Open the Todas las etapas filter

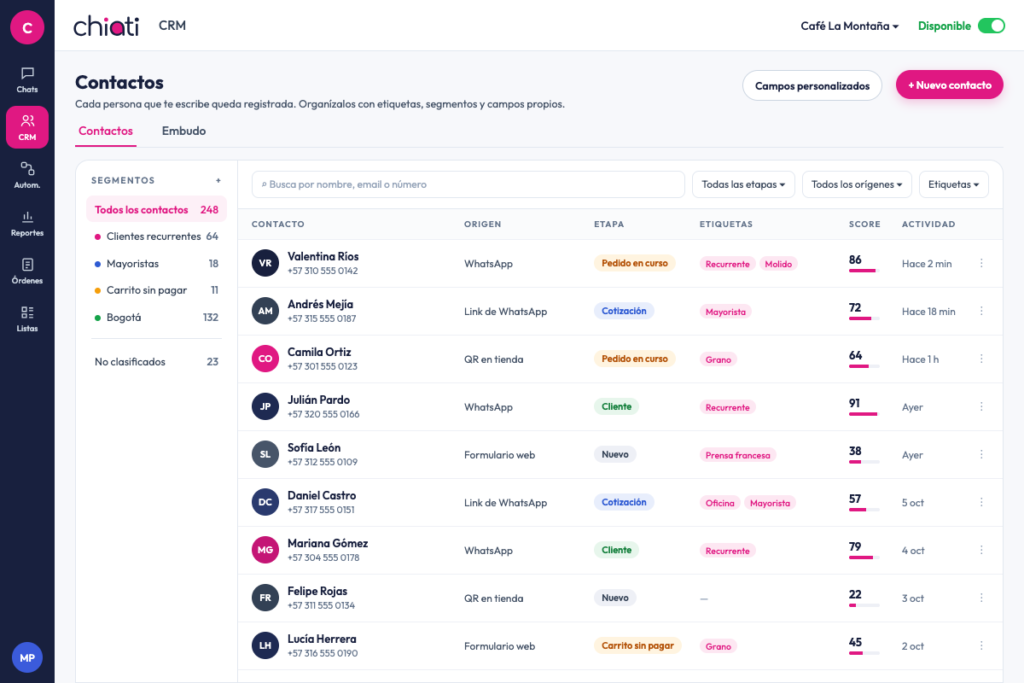coord(743,184)
